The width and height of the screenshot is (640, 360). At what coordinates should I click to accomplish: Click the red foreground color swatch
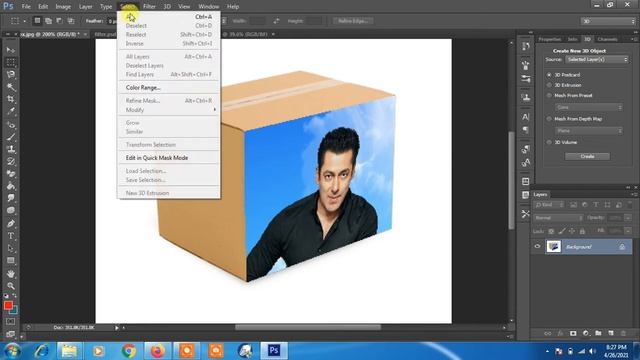tap(8, 305)
